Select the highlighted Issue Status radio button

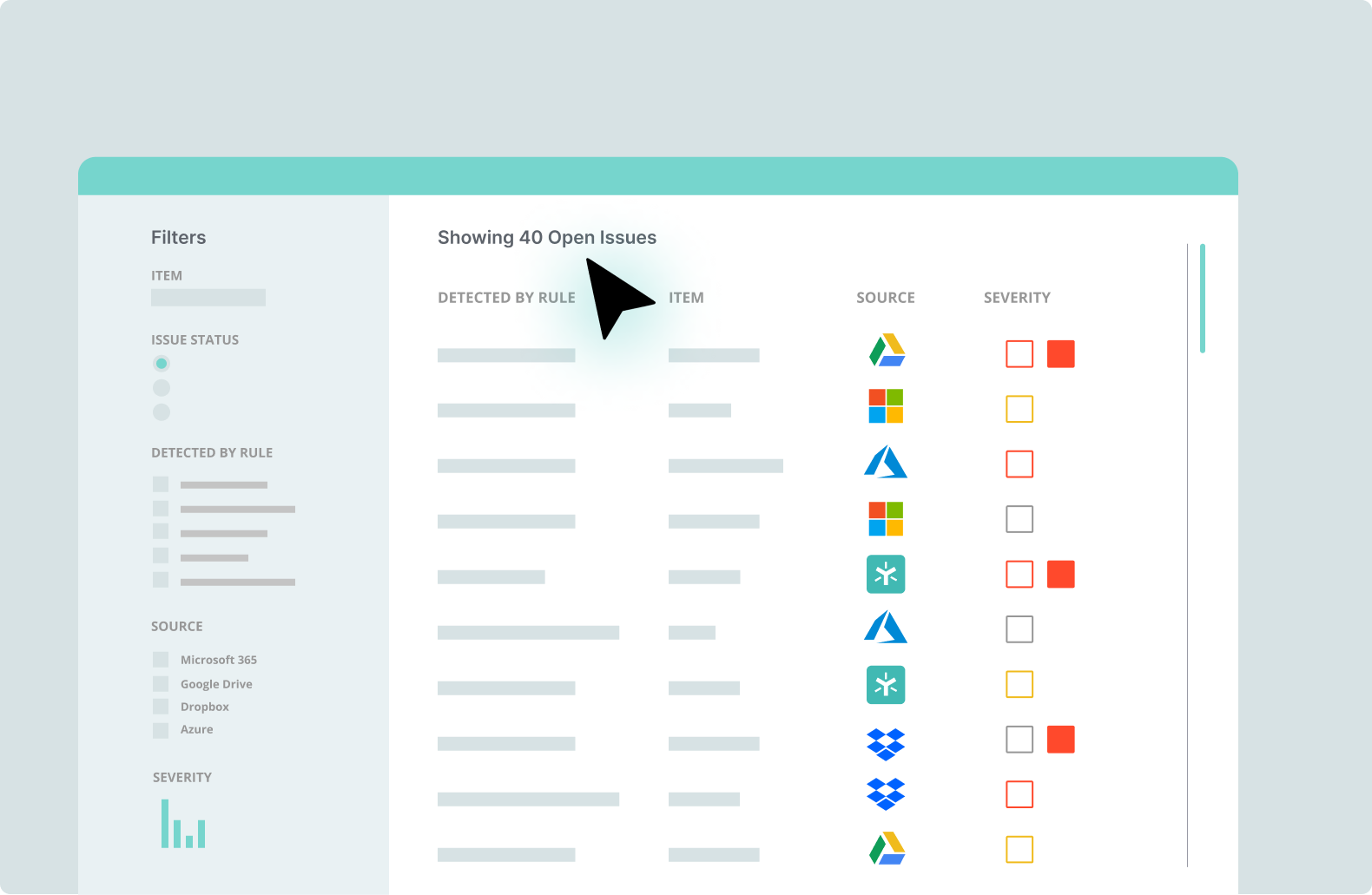162,364
